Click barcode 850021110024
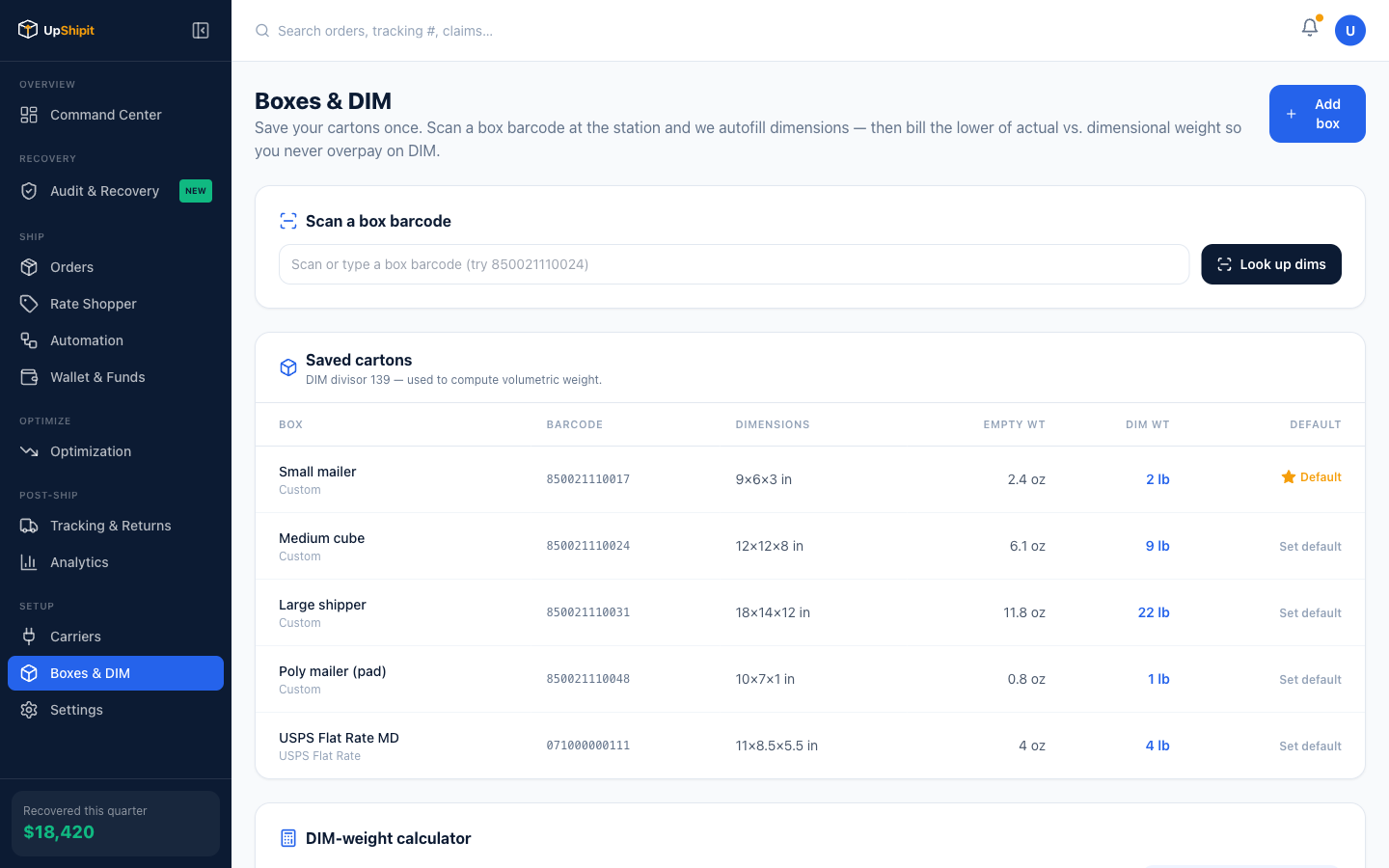 [x=588, y=546]
